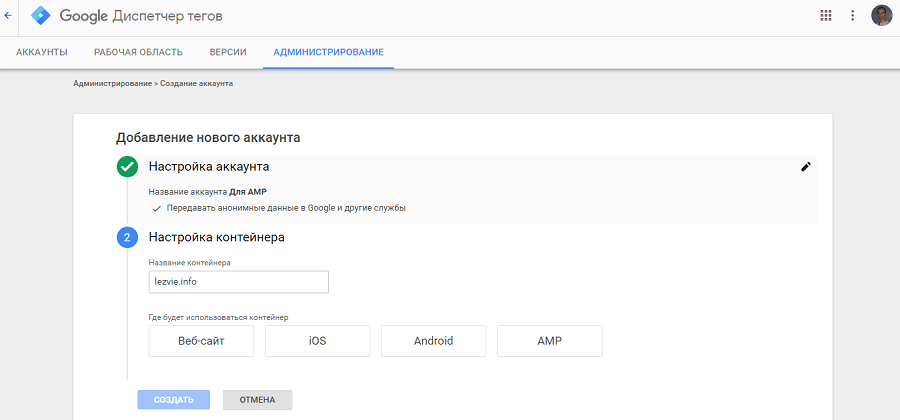Click the green completed step checkmark
Viewport: 900px width, 420px height.
(x=127, y=167)
